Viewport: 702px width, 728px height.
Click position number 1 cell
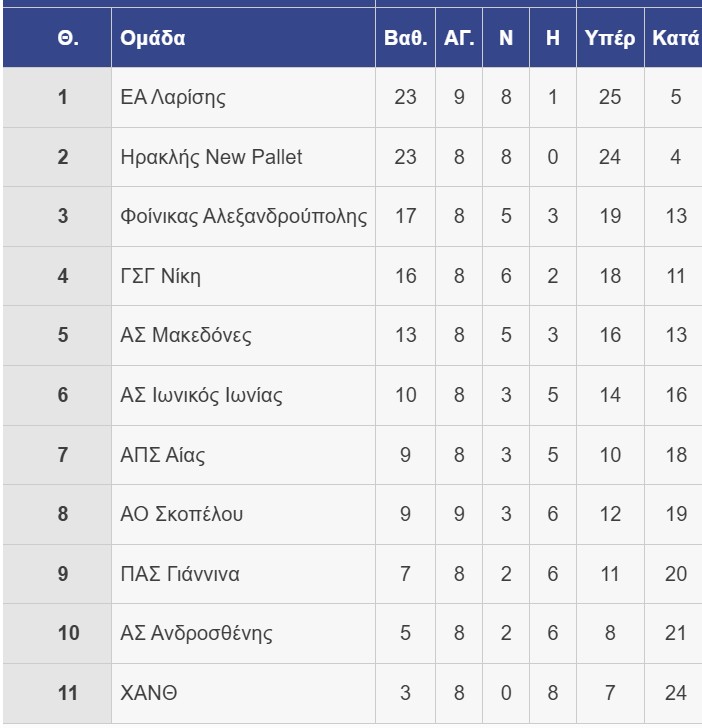(62, 98)
